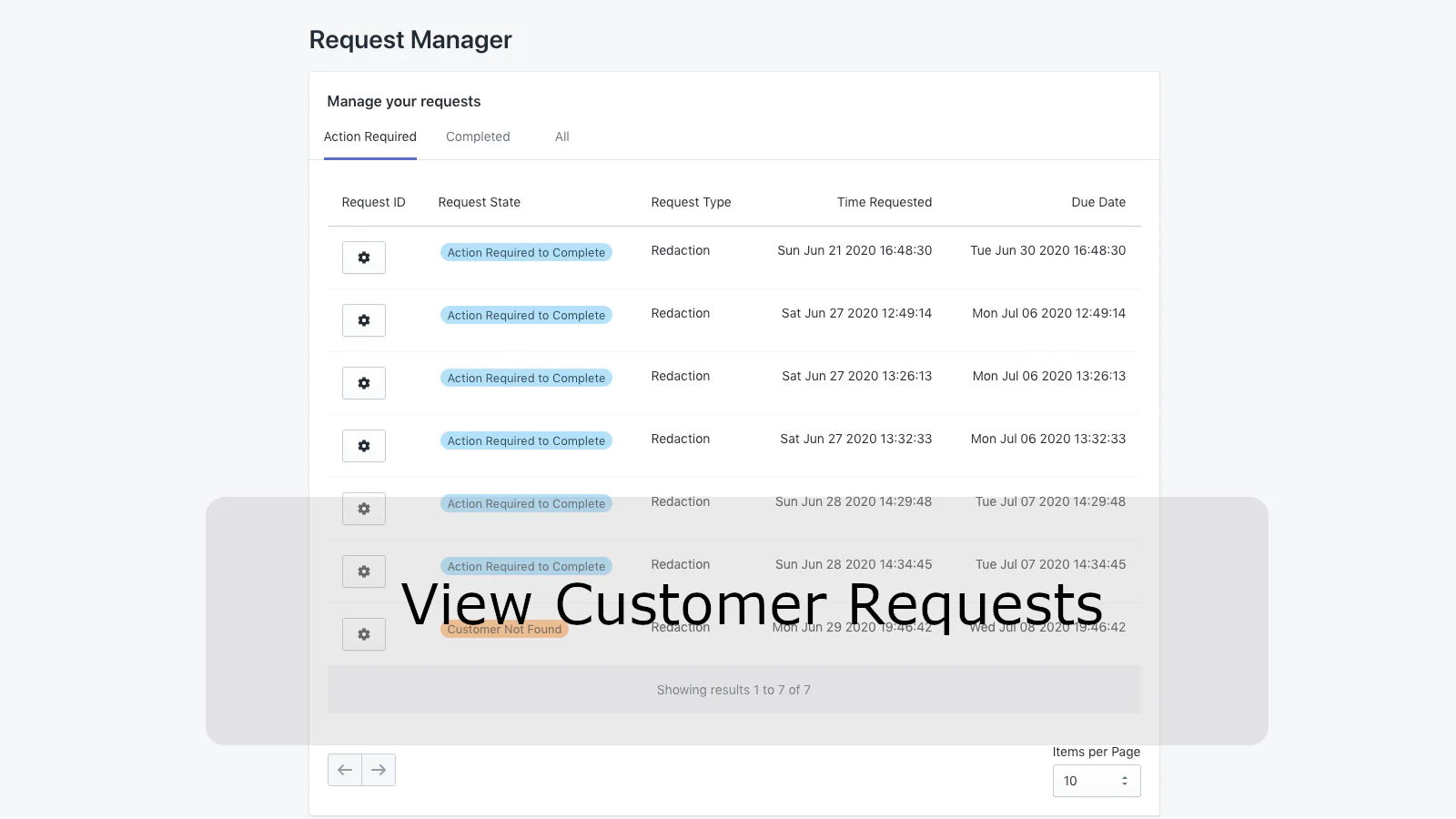Click time Sat Jun 27 2020 12:49:14
The image size is (1456, 819).
point(856,313)
